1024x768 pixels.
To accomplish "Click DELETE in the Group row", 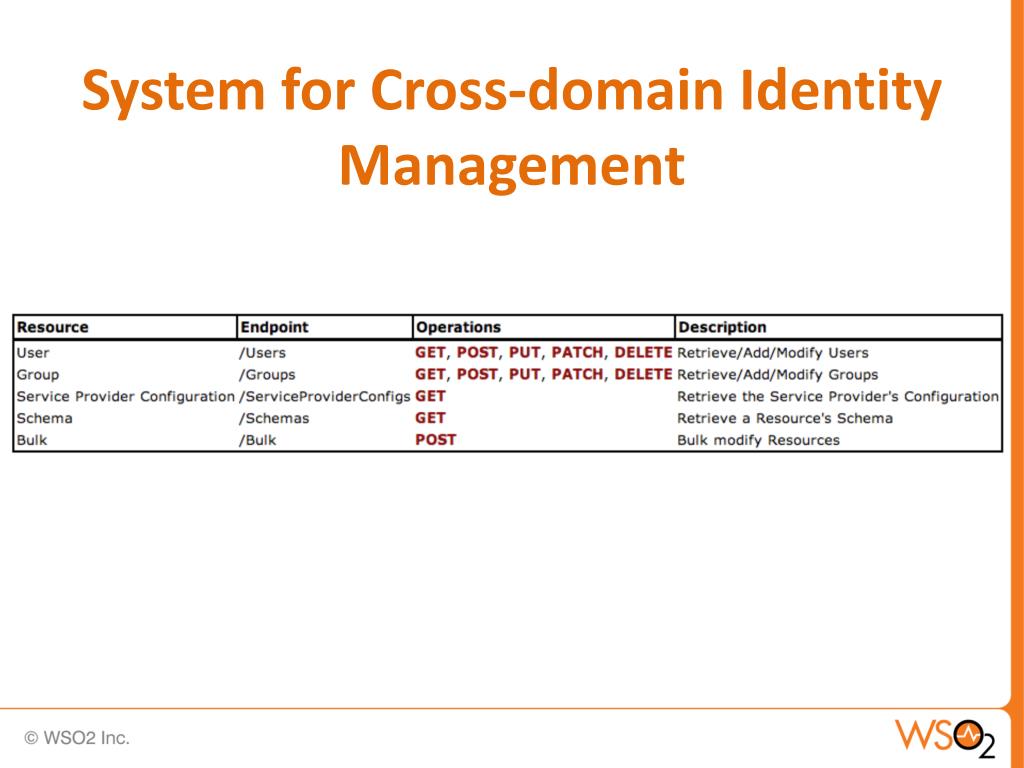I will coord(643,374).
